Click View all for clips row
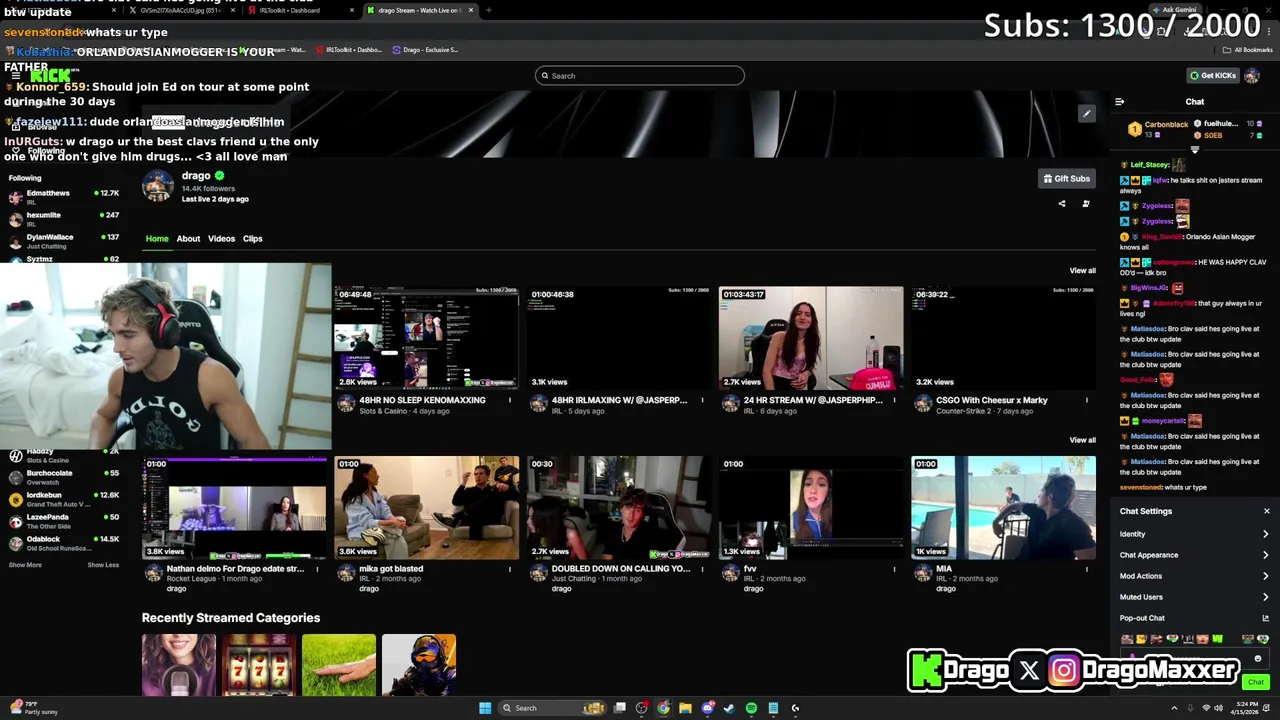Image resolution: width=1280 pixels, height=720 pixels. click(x=1082, y=440)
